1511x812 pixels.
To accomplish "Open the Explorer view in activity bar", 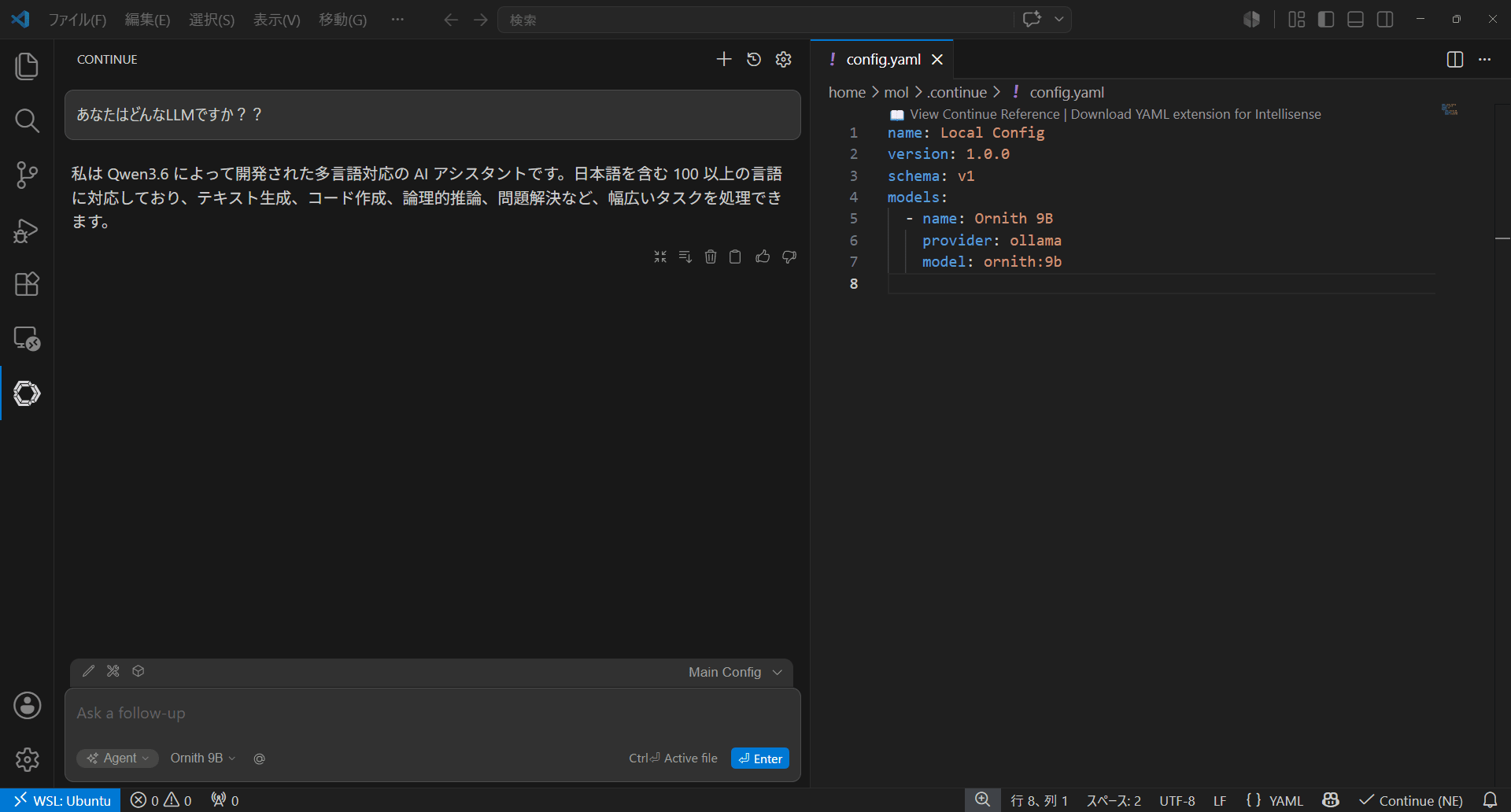I will coord(27,66).
